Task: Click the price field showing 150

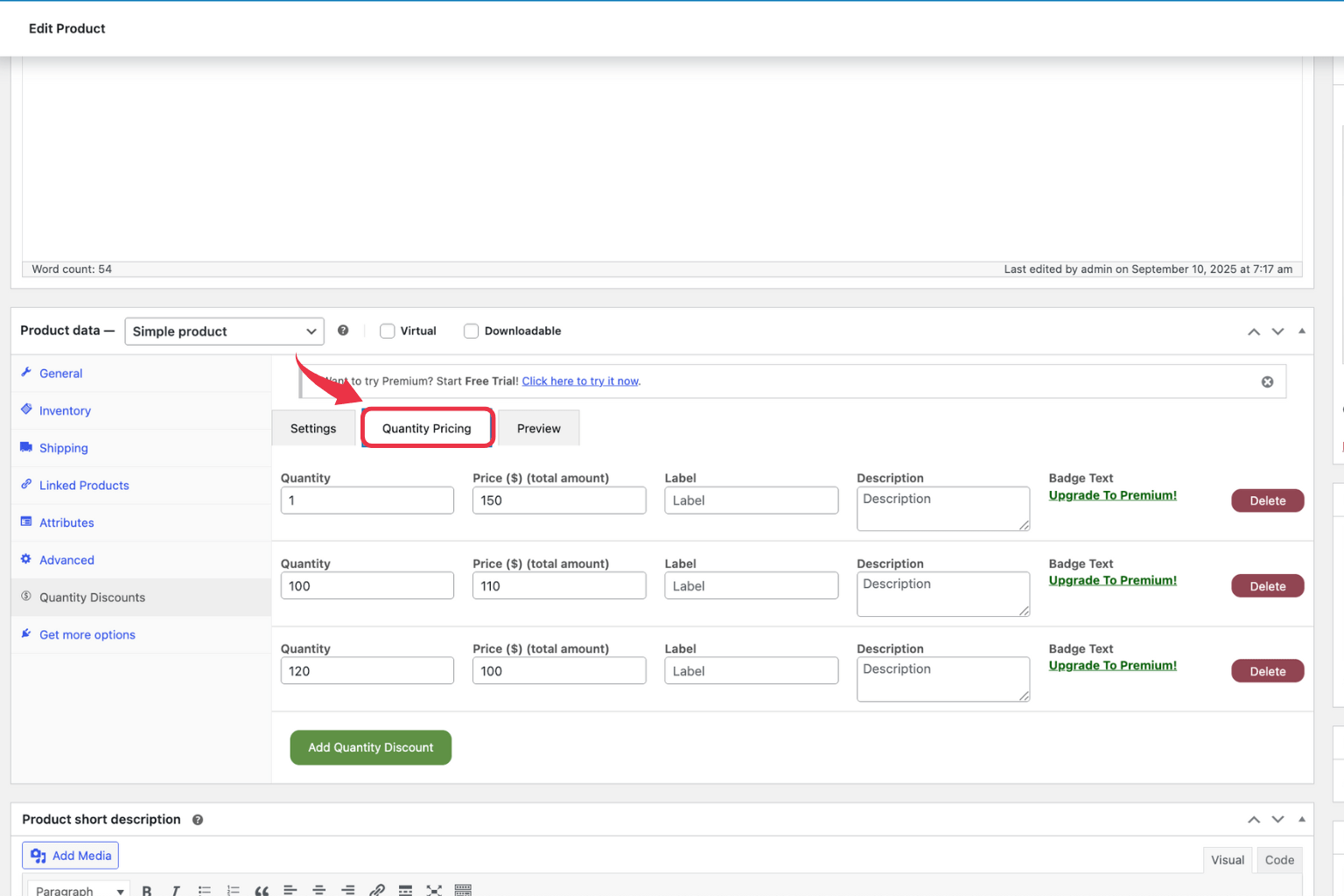Action: pyautogui.click(x=559, y=500)
